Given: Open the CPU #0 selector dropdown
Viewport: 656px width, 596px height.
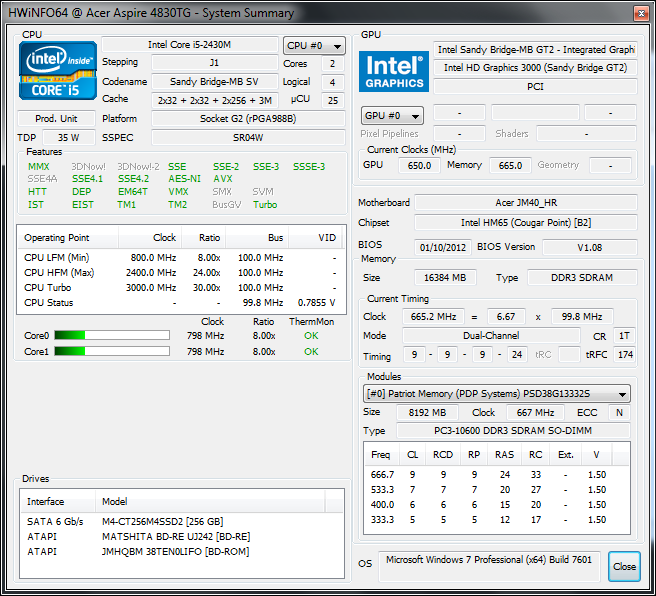Looking at the screenshot, I should (314, 46).
